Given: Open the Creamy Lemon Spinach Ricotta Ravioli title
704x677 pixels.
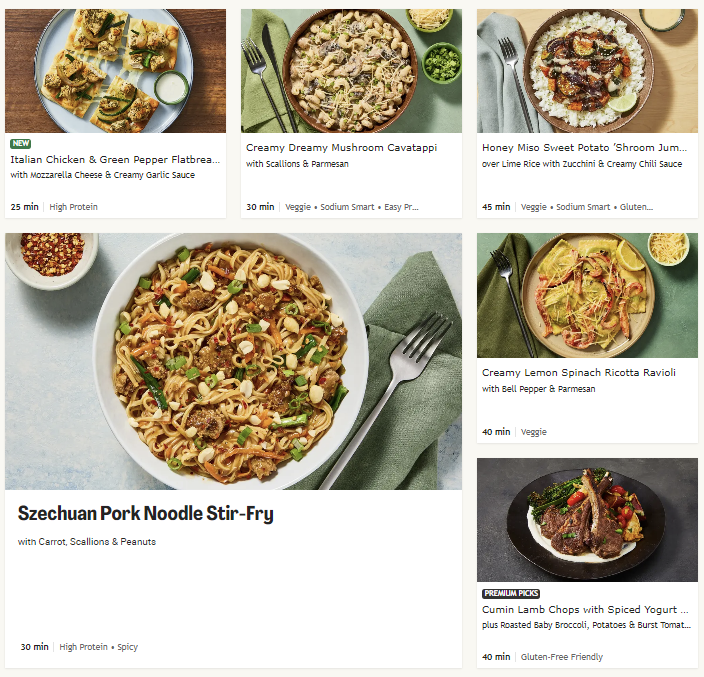Looking at the screenshot, I should (578, 373).
